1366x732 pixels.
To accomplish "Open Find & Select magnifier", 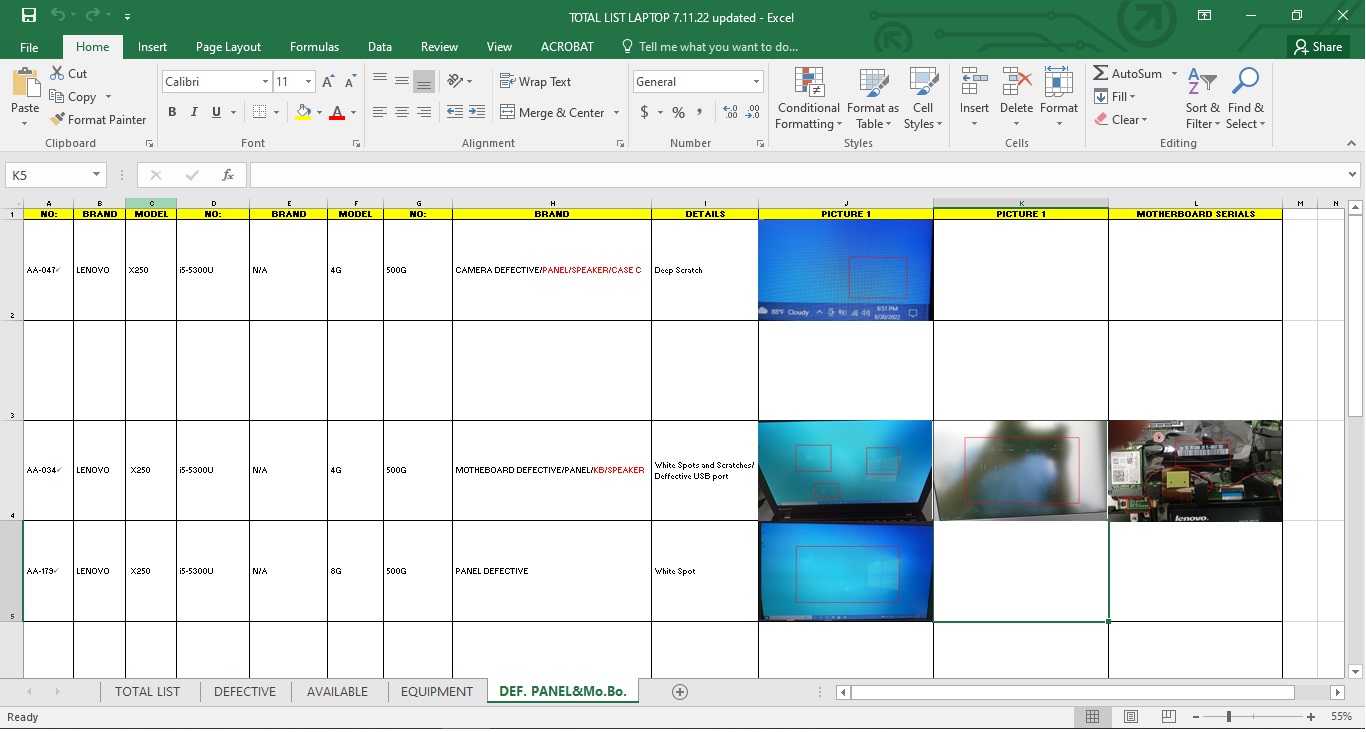I will (x=1246, y=99).
